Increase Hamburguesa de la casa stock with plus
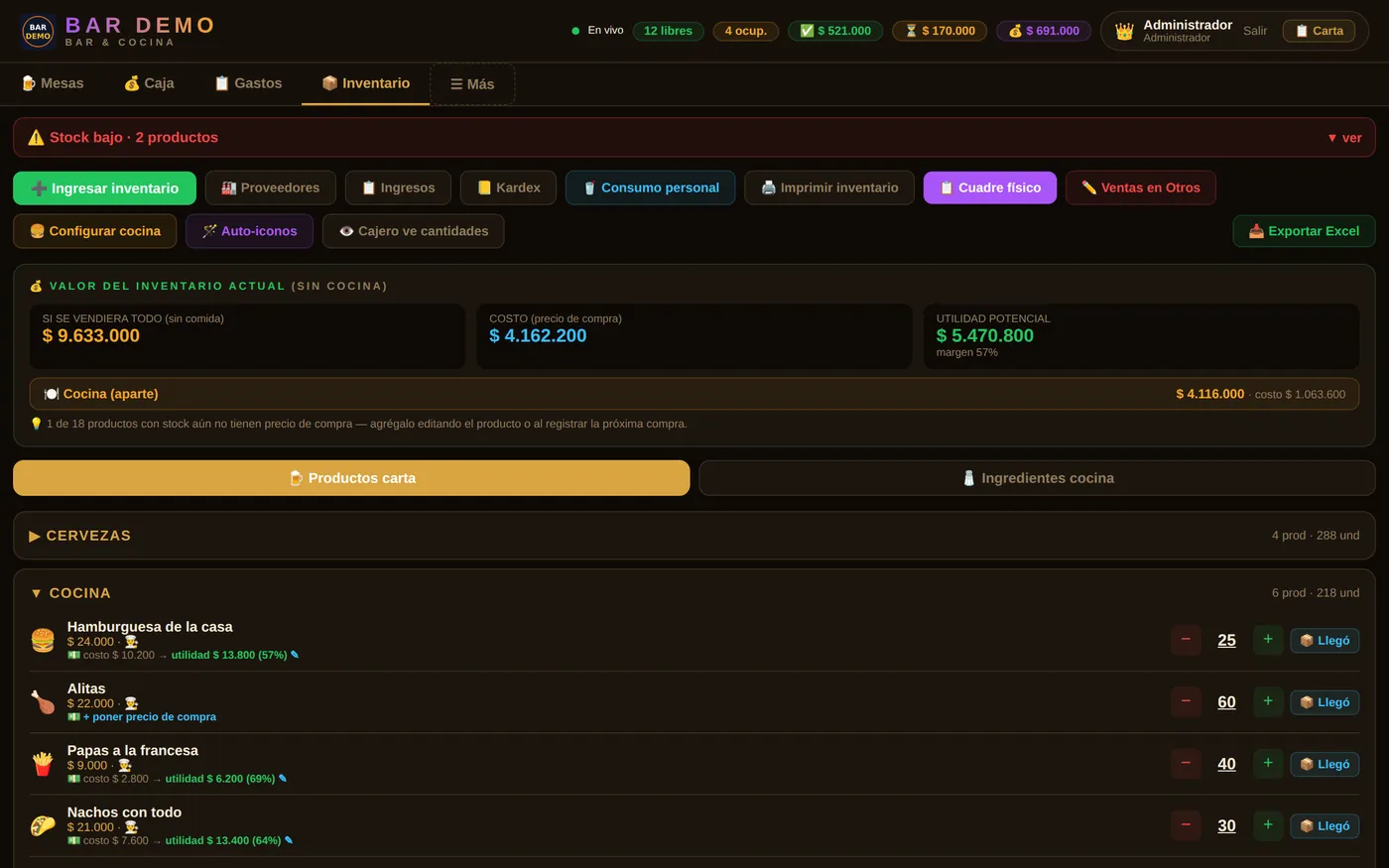This screenshot has height=868, width=1389. (x=1268, y=640)
